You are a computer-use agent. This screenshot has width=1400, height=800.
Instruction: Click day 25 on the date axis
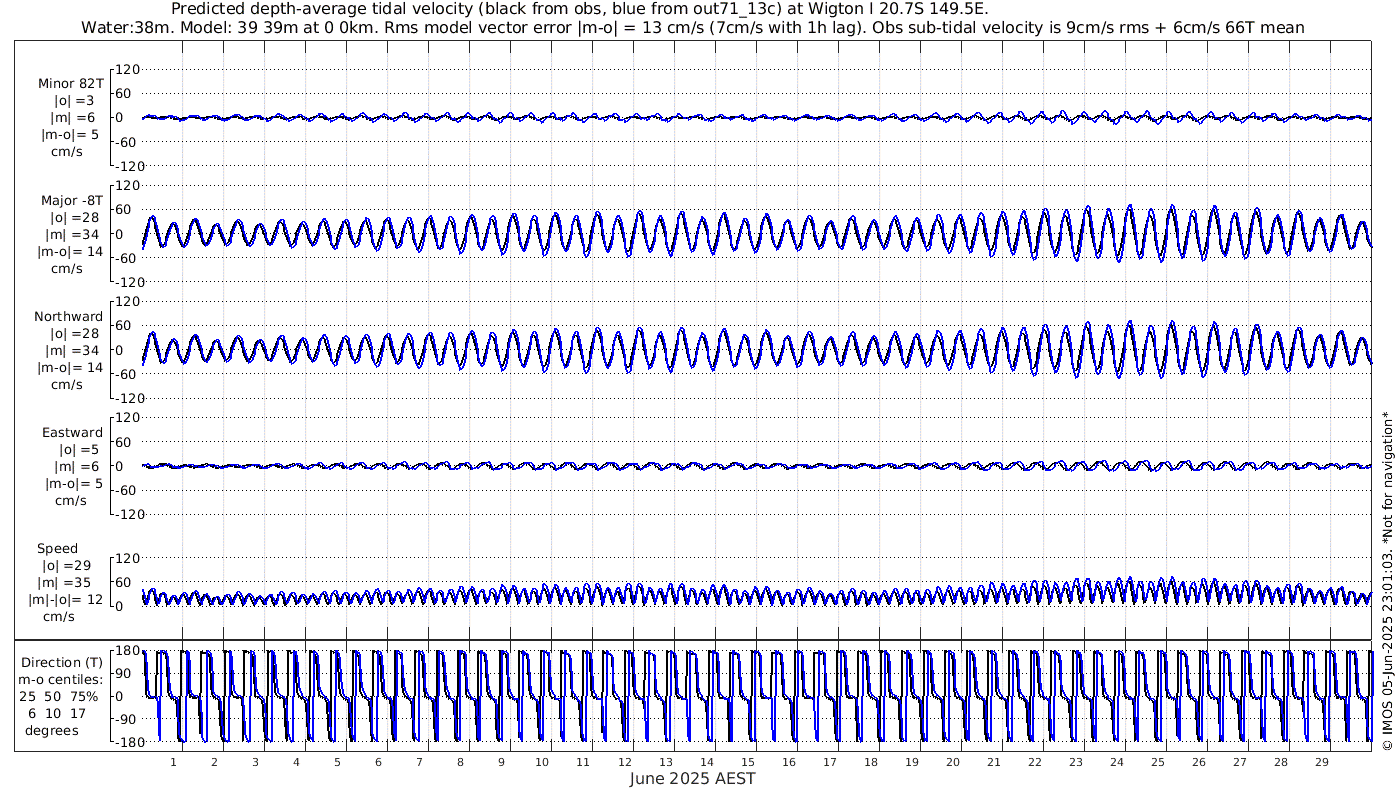coord(1158,761)
